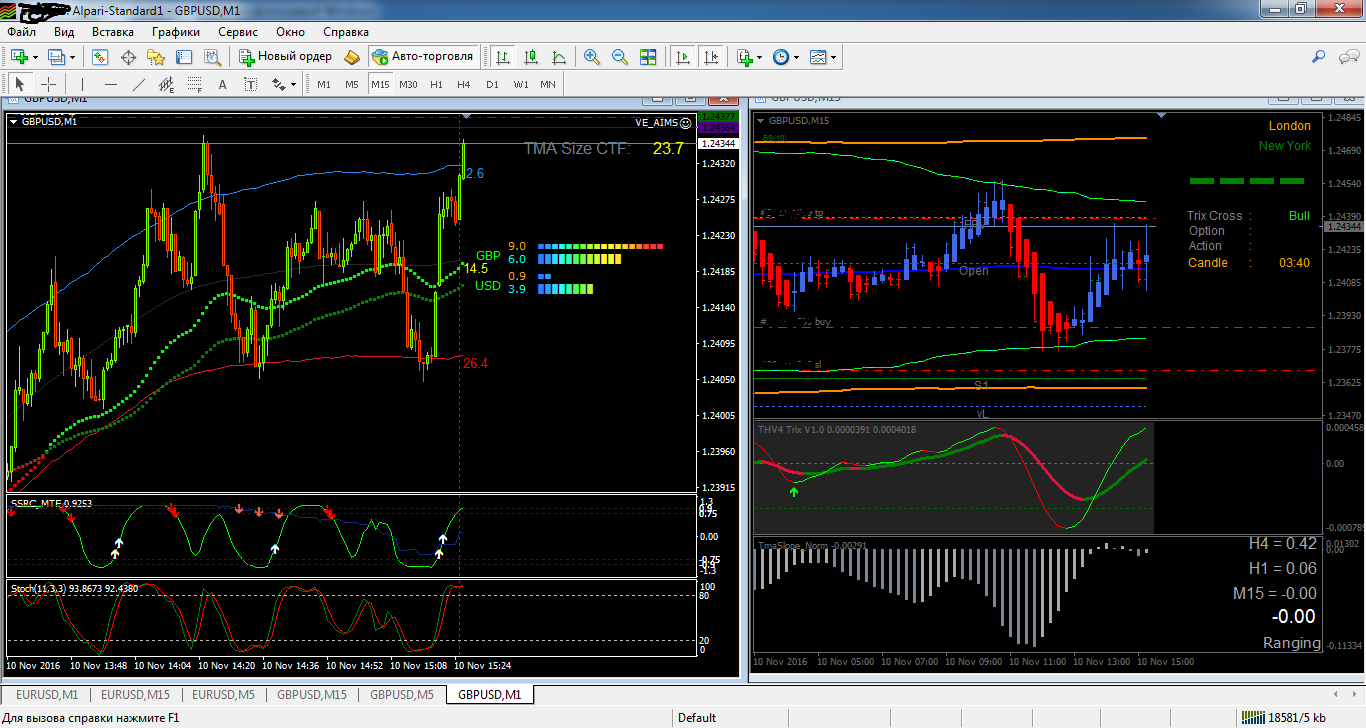Click the tile windows icon
The image size is (1366, 728).
pos(648,57)
